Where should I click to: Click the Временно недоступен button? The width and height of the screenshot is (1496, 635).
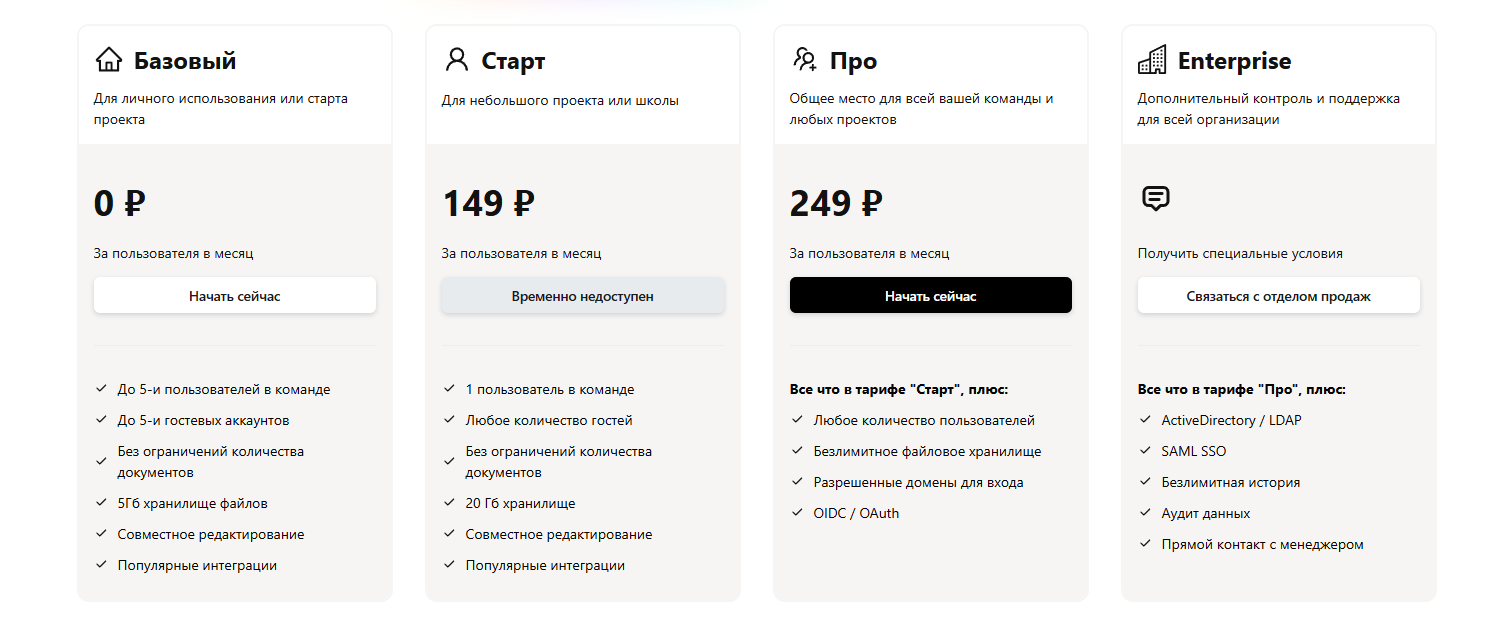point(583,296)
